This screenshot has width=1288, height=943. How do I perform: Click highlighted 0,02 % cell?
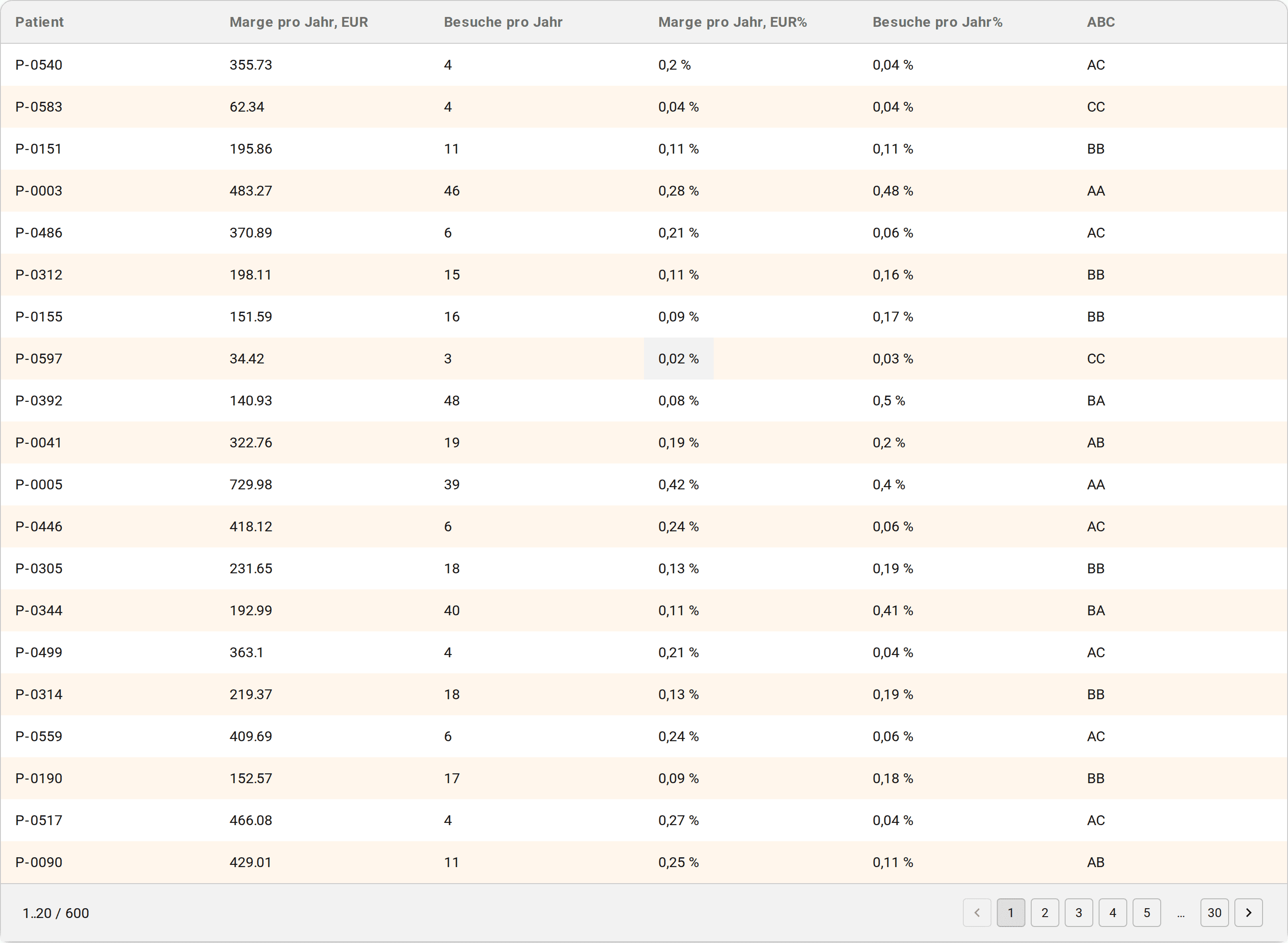tap(678, 359)
